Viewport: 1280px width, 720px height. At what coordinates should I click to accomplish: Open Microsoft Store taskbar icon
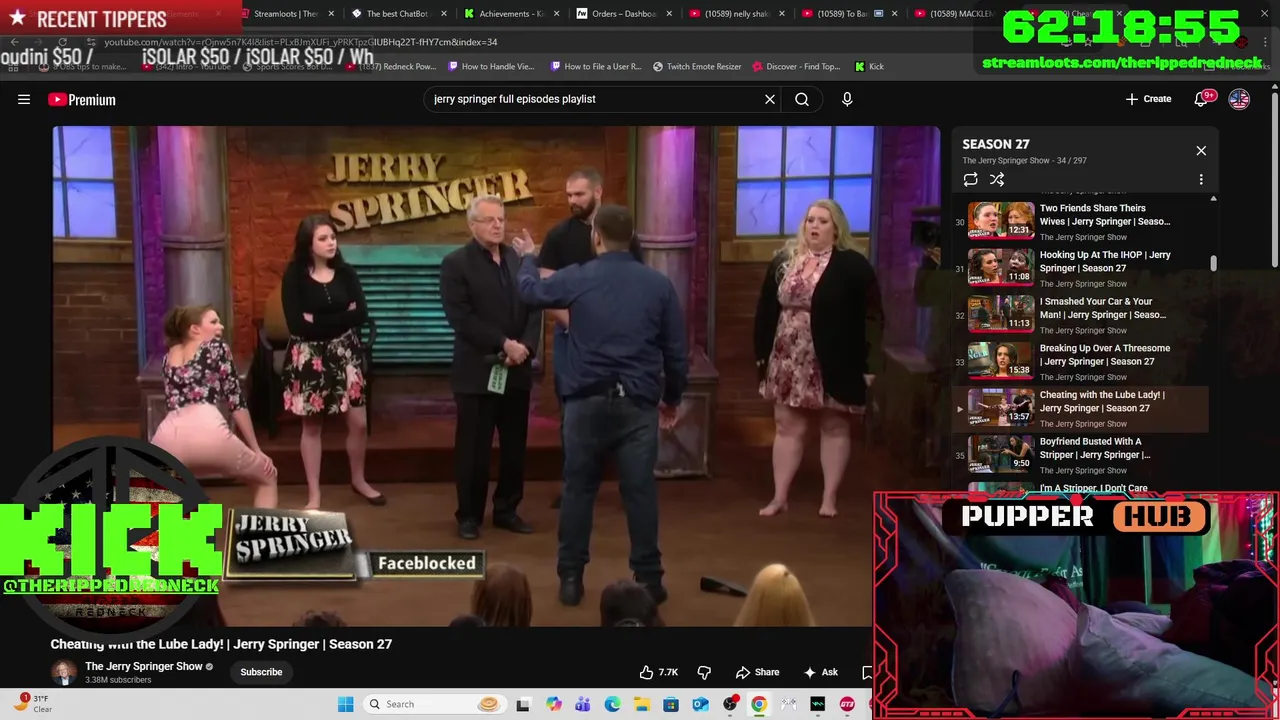click(671, 704)
